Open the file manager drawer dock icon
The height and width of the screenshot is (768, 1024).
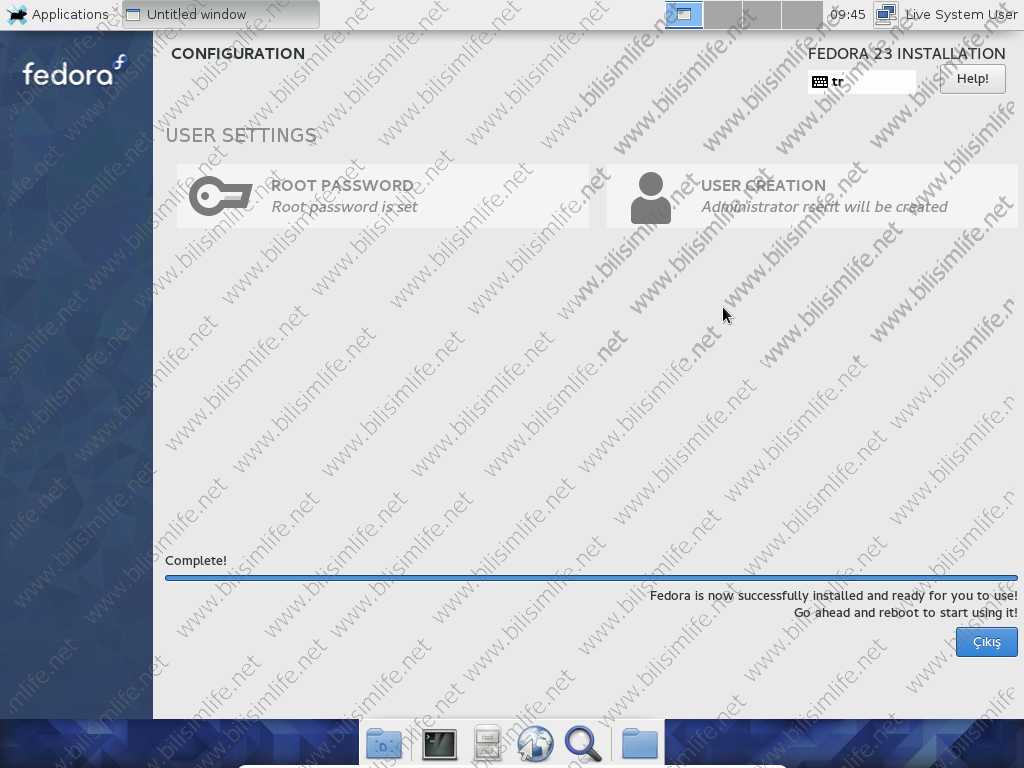point(487,743)
